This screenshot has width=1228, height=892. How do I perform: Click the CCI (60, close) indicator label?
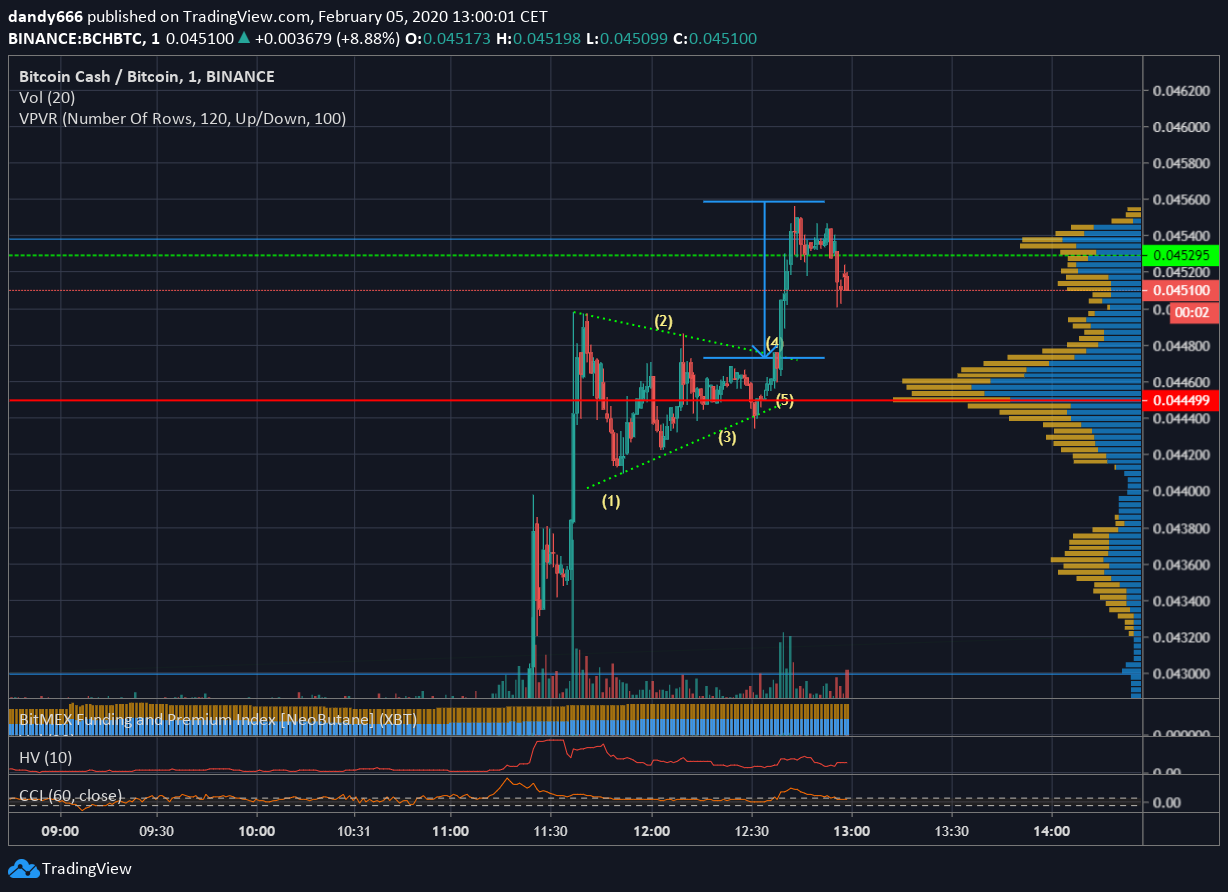(x=71, y=796)
